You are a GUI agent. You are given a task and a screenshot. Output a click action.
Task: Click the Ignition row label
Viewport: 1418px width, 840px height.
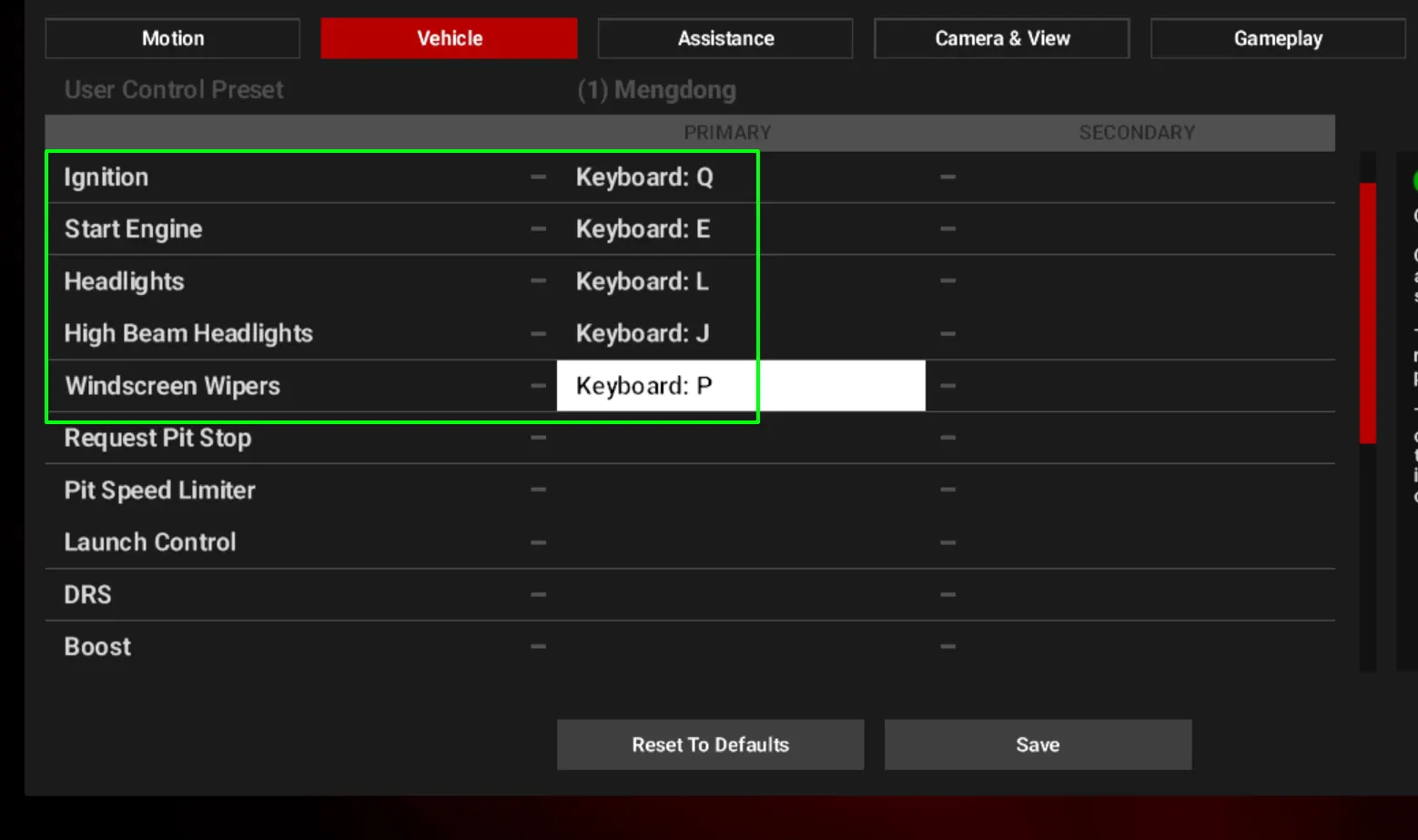106,177
